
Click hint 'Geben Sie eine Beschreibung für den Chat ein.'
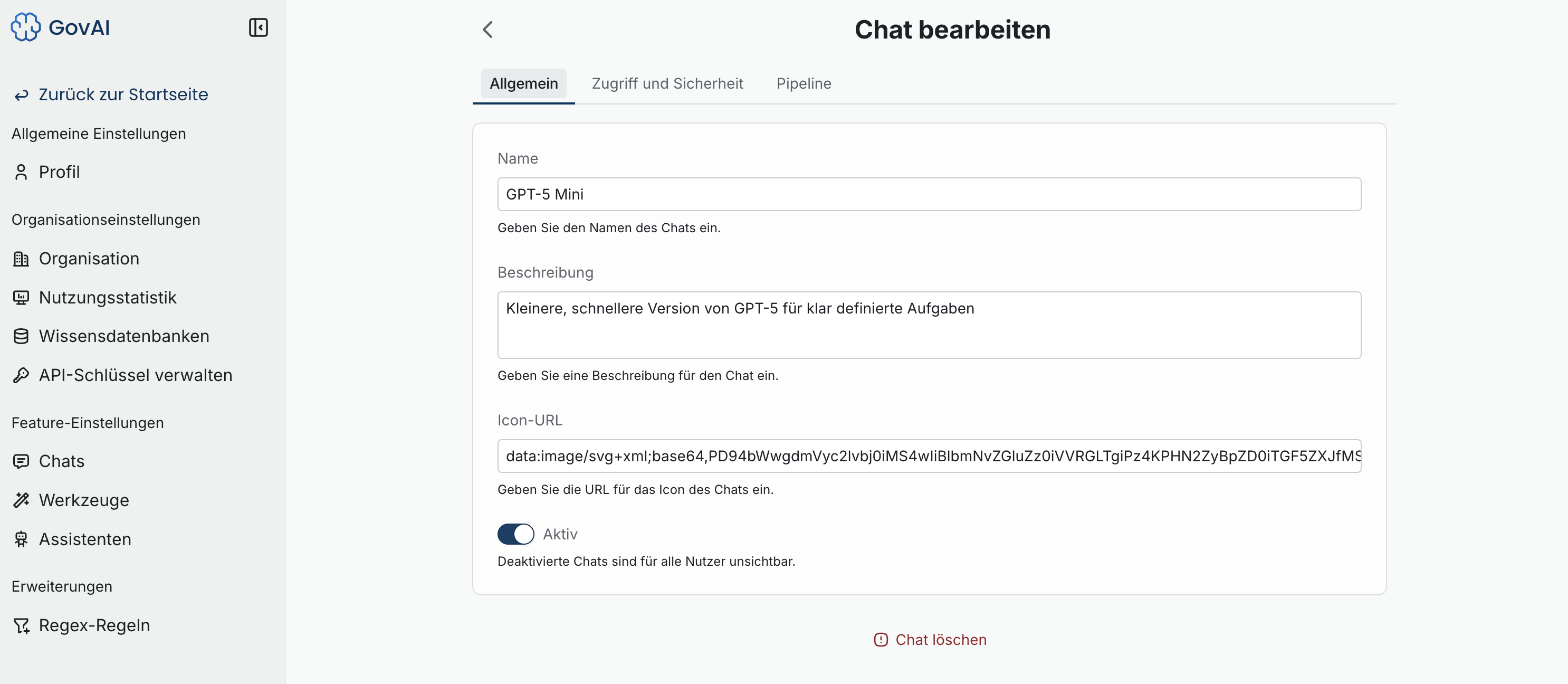(x=637, y=376)
